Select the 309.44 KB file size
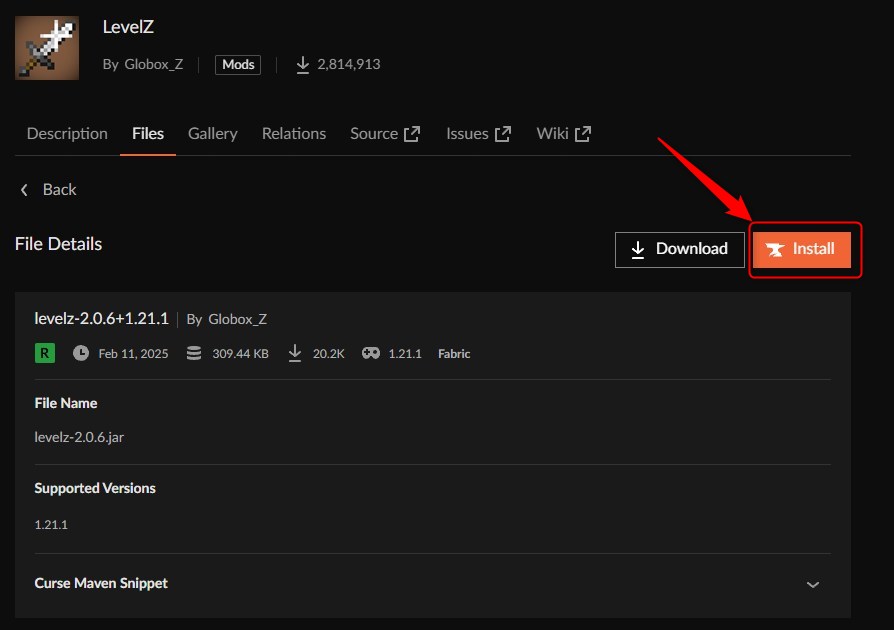This screenshot has height=630, width=894. coord(240,353)
